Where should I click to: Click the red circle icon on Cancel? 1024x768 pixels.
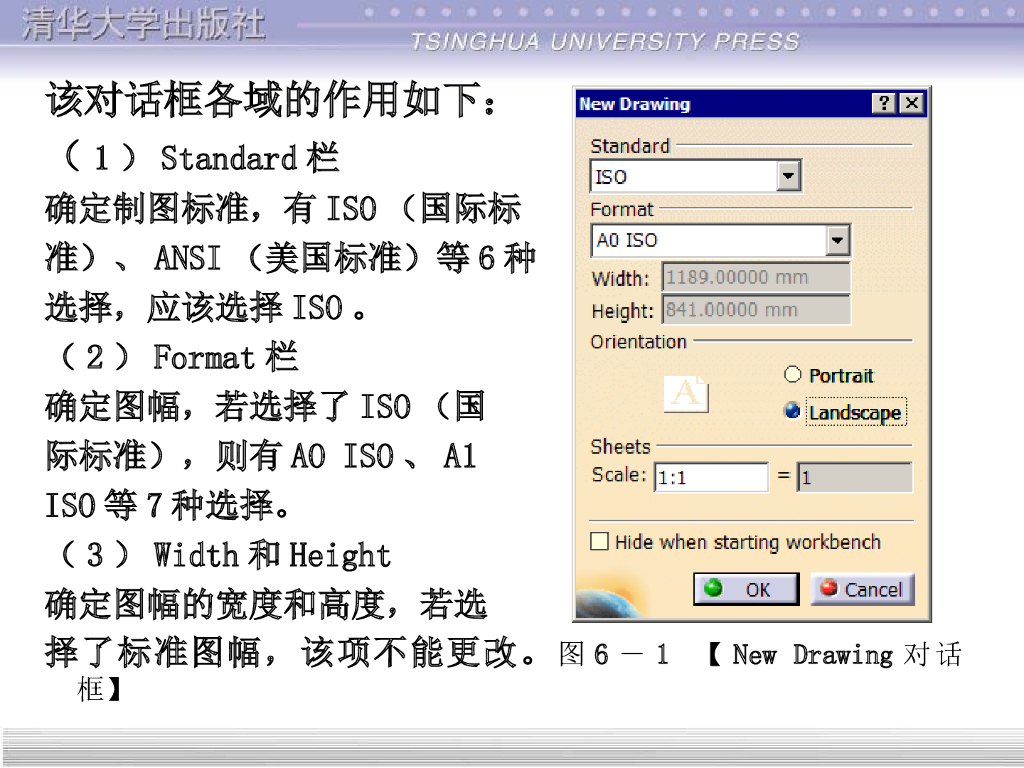[829, 588]
